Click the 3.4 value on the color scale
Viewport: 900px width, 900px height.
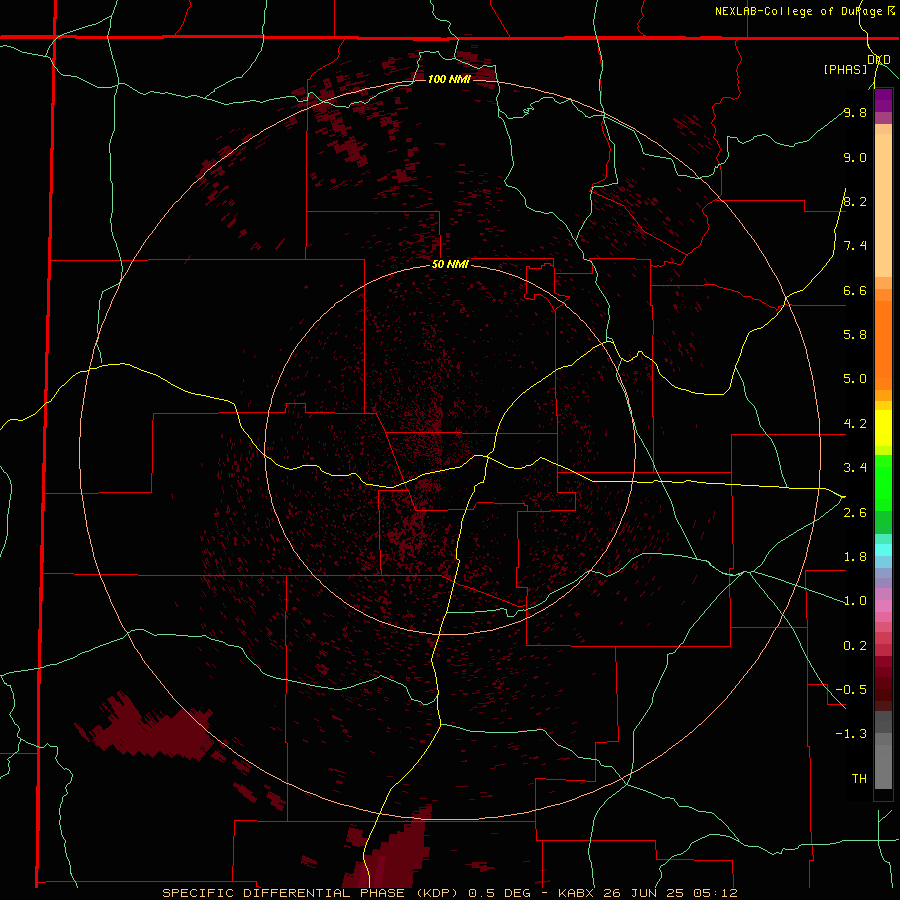[855, 468]
